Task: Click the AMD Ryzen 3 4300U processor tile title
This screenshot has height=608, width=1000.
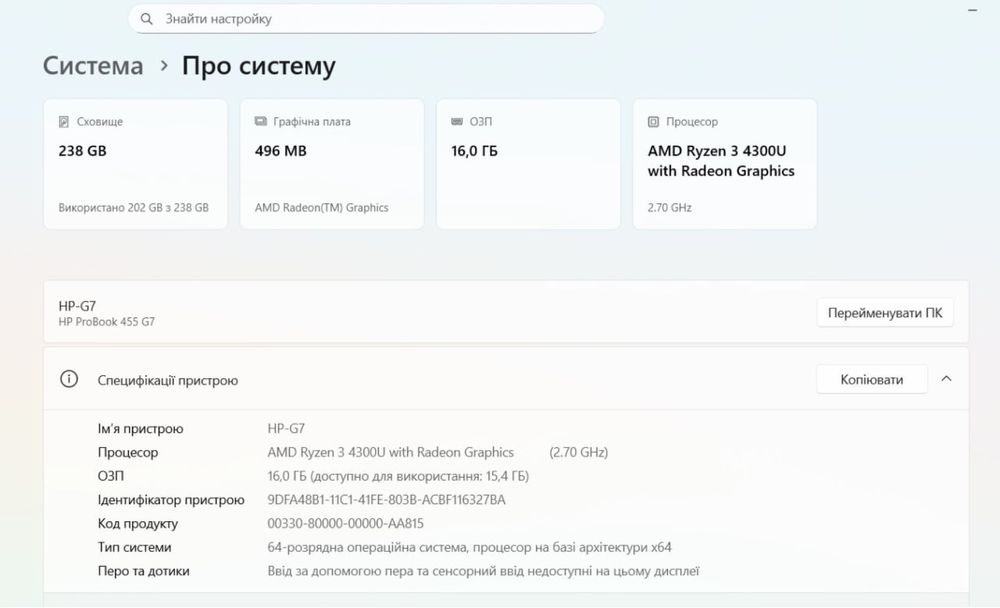Action: (x=721, y=161)
